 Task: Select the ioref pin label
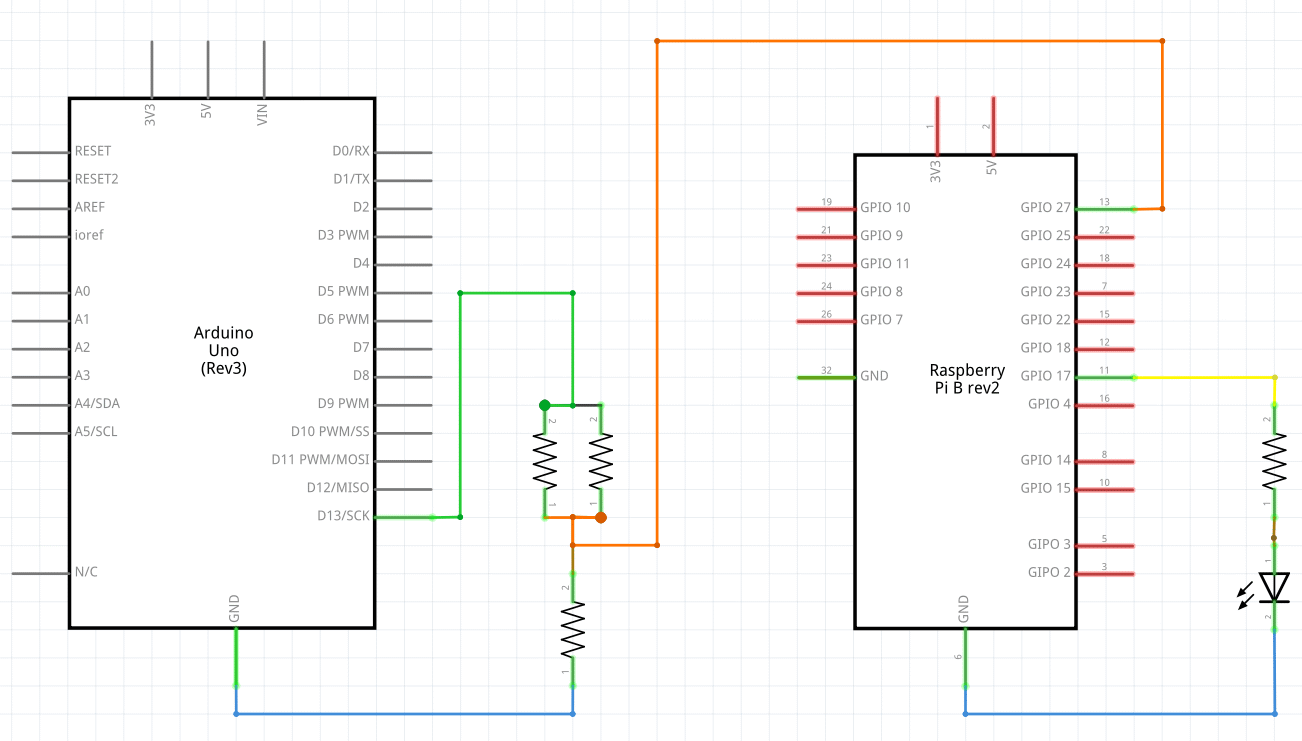pos(89,235)
